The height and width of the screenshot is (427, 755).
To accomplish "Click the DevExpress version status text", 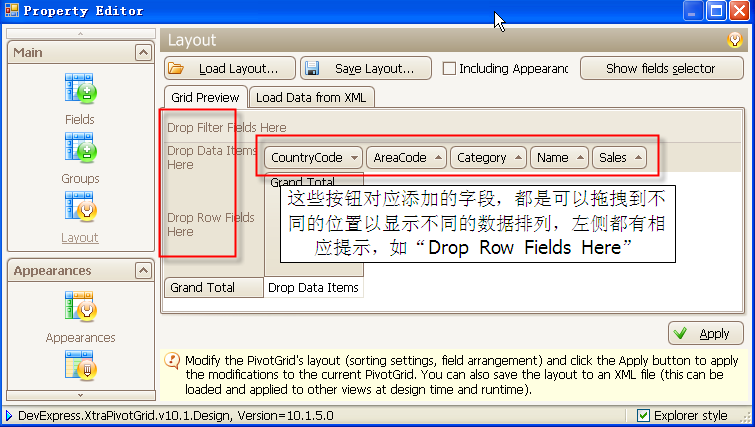I will pyautogui.click(x=176, y=415).
